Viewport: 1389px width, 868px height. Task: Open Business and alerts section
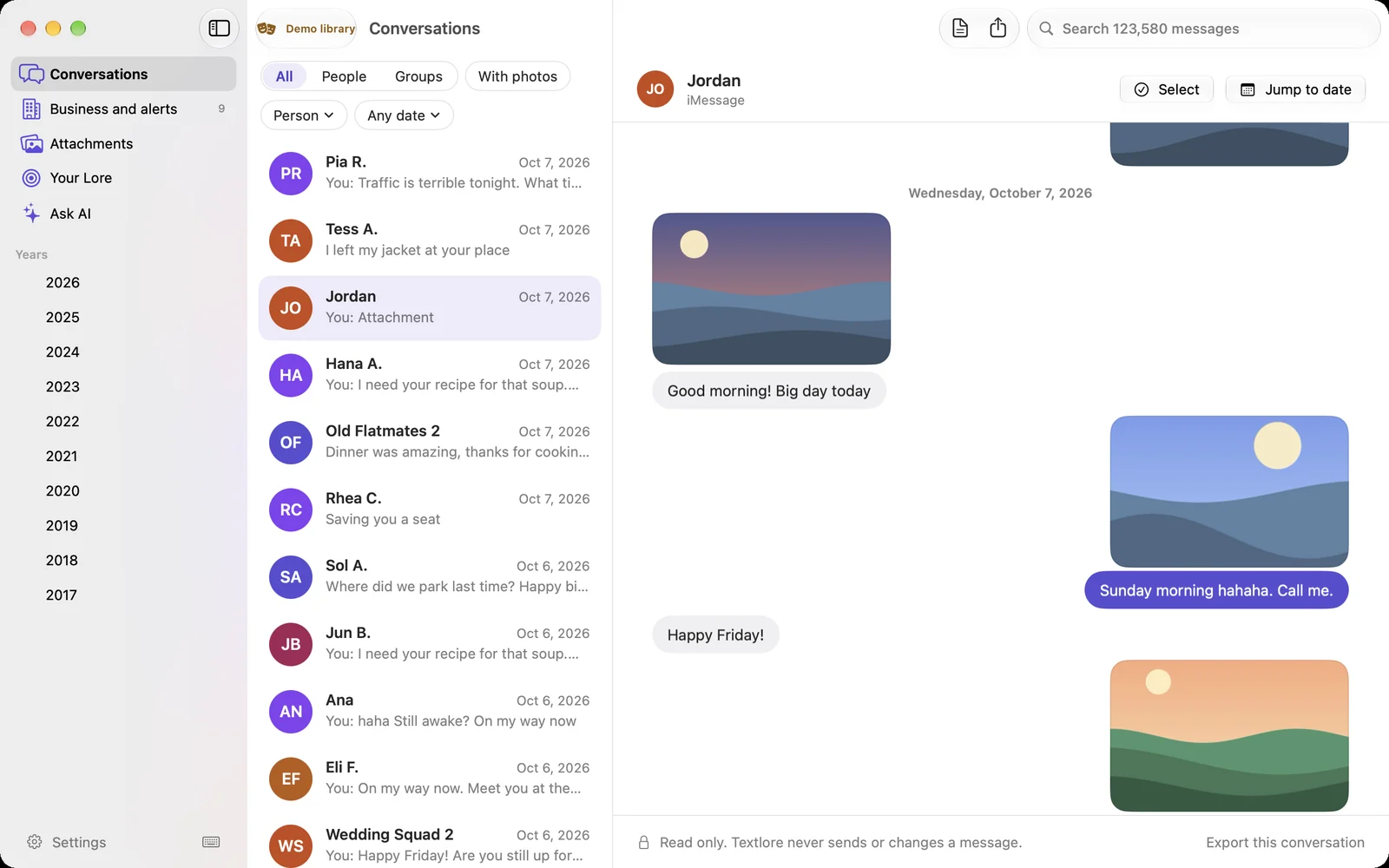click(123, 108)
